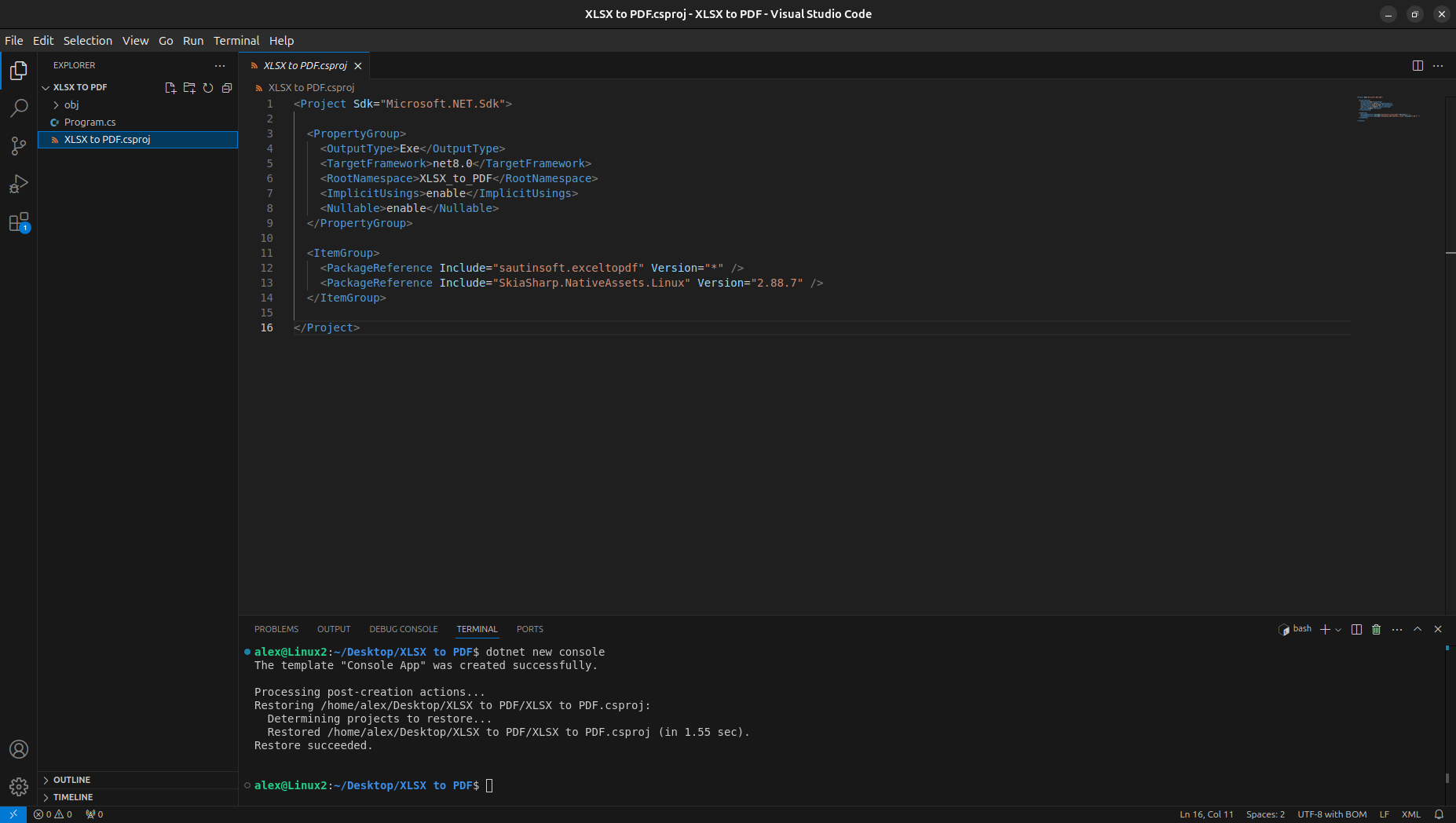Refresh the explorer file tree
1456x823 pixels.
pyautogui.click(x=208, y=88)
